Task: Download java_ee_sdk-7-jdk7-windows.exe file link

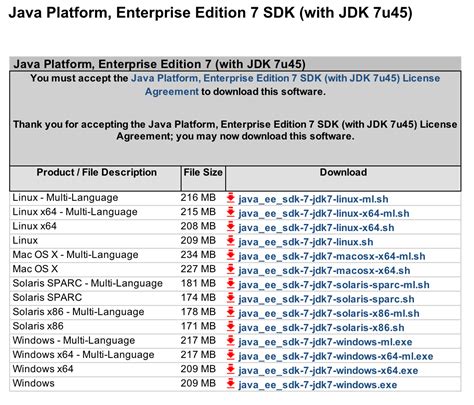Action: point(318,386)
